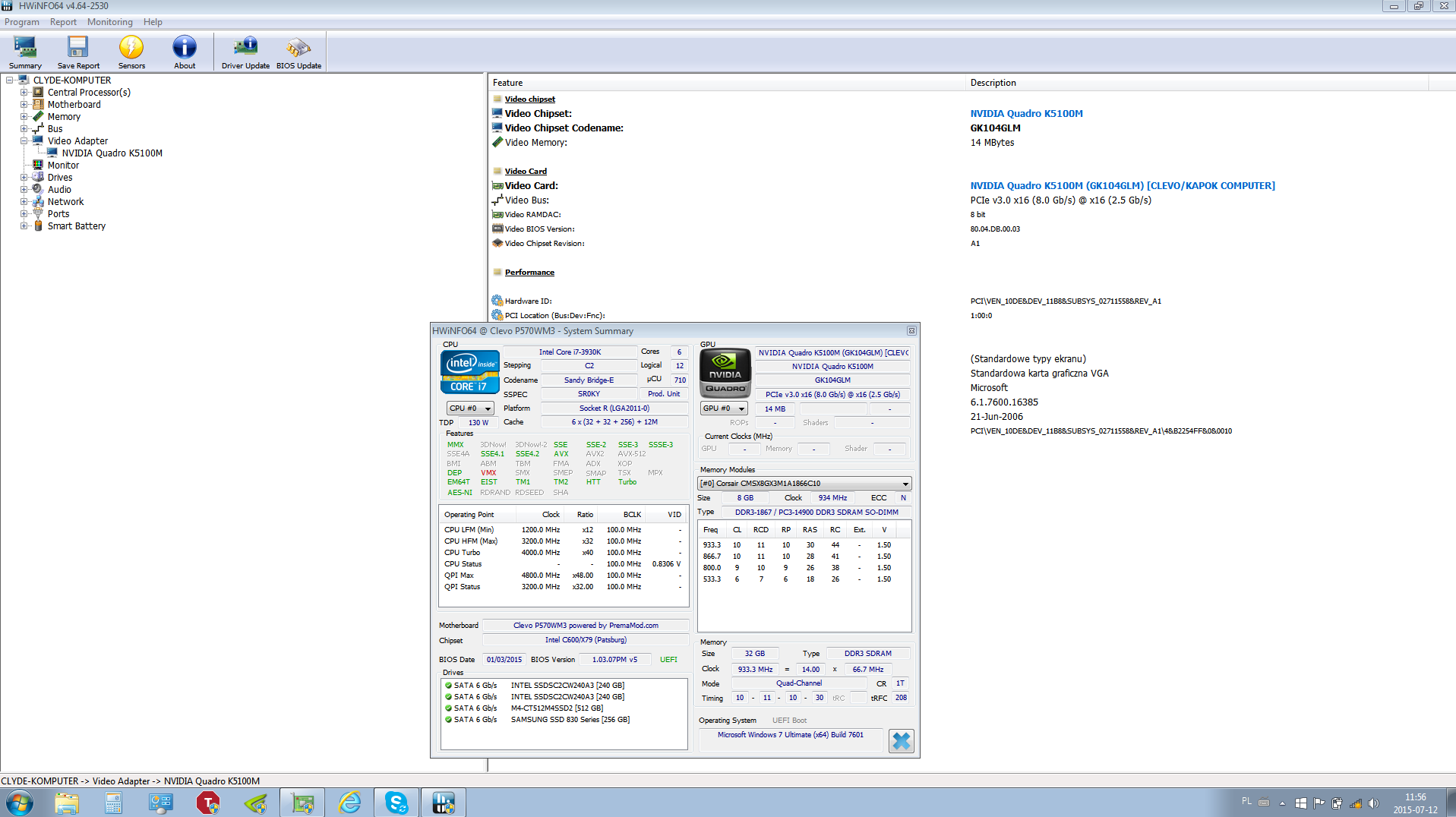The height and width of the screenshot is (817, 1456).
Task: Click Intel Core i7-3930K CPU name field
Action: 570,352
